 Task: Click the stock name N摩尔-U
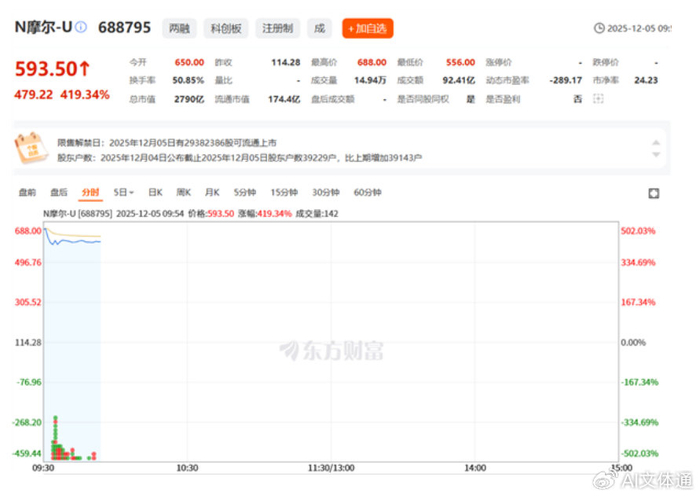[44, 27]
